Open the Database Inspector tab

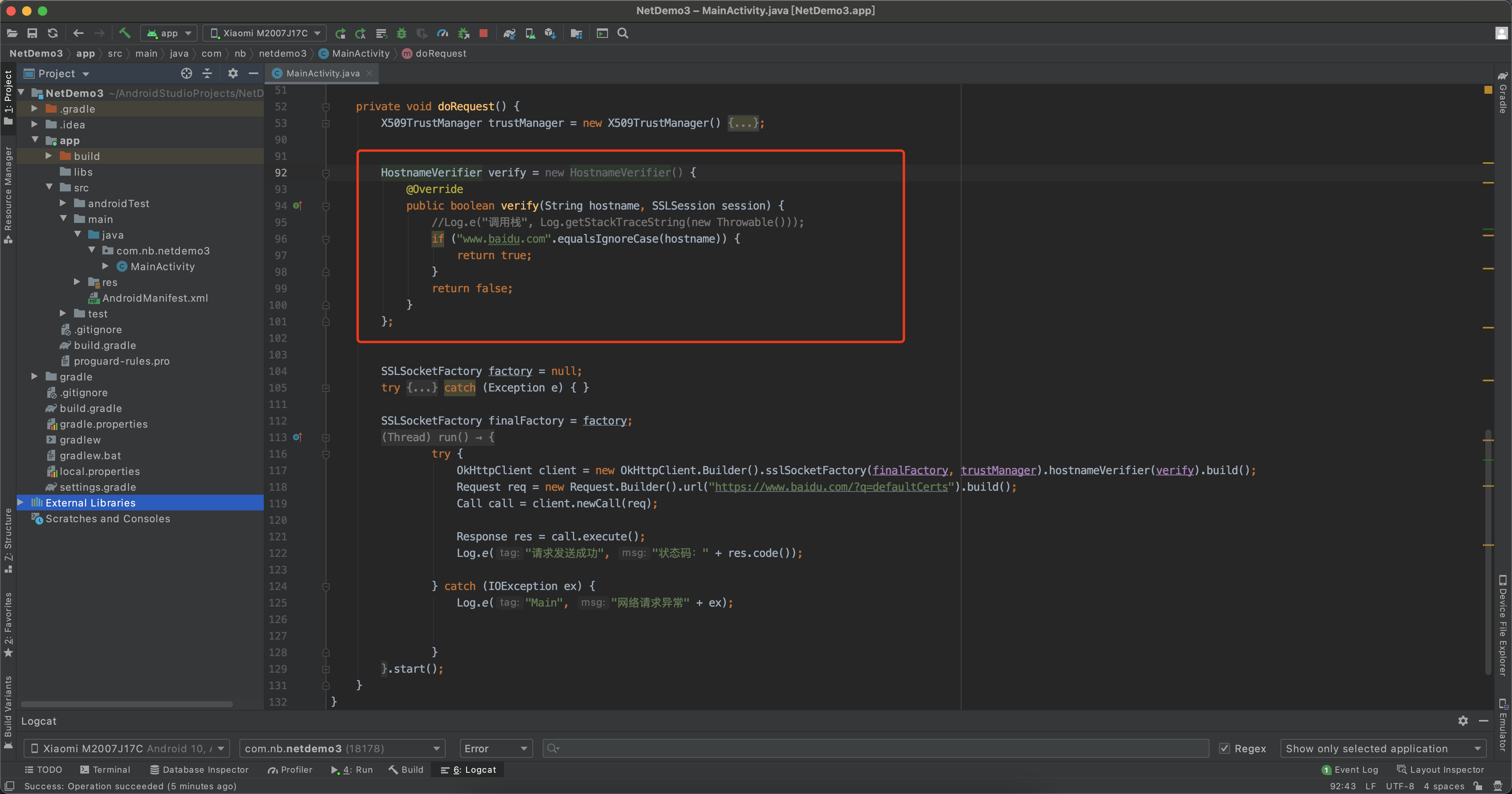(200, 769)
